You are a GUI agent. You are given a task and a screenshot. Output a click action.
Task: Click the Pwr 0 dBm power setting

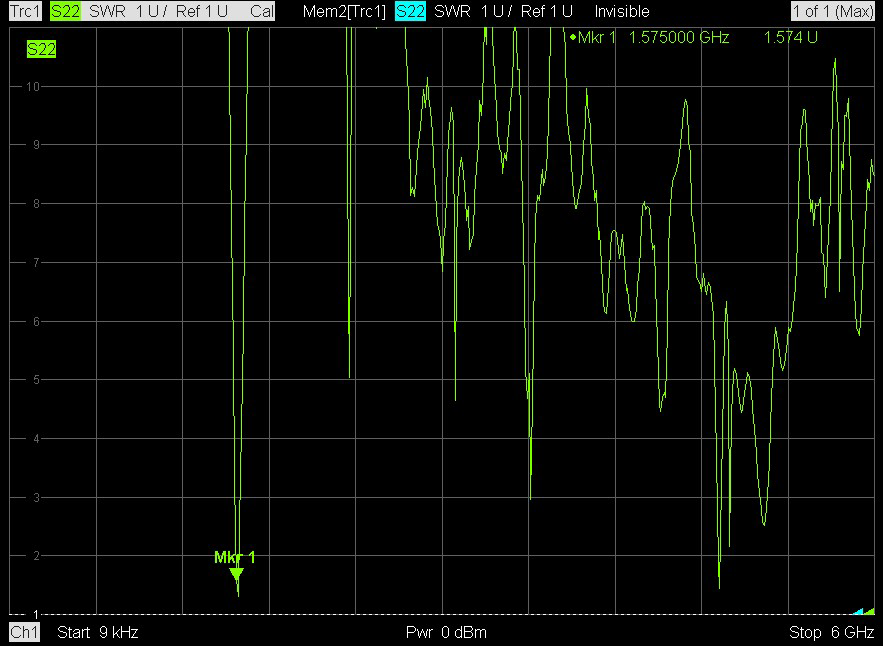click(446, 633)
